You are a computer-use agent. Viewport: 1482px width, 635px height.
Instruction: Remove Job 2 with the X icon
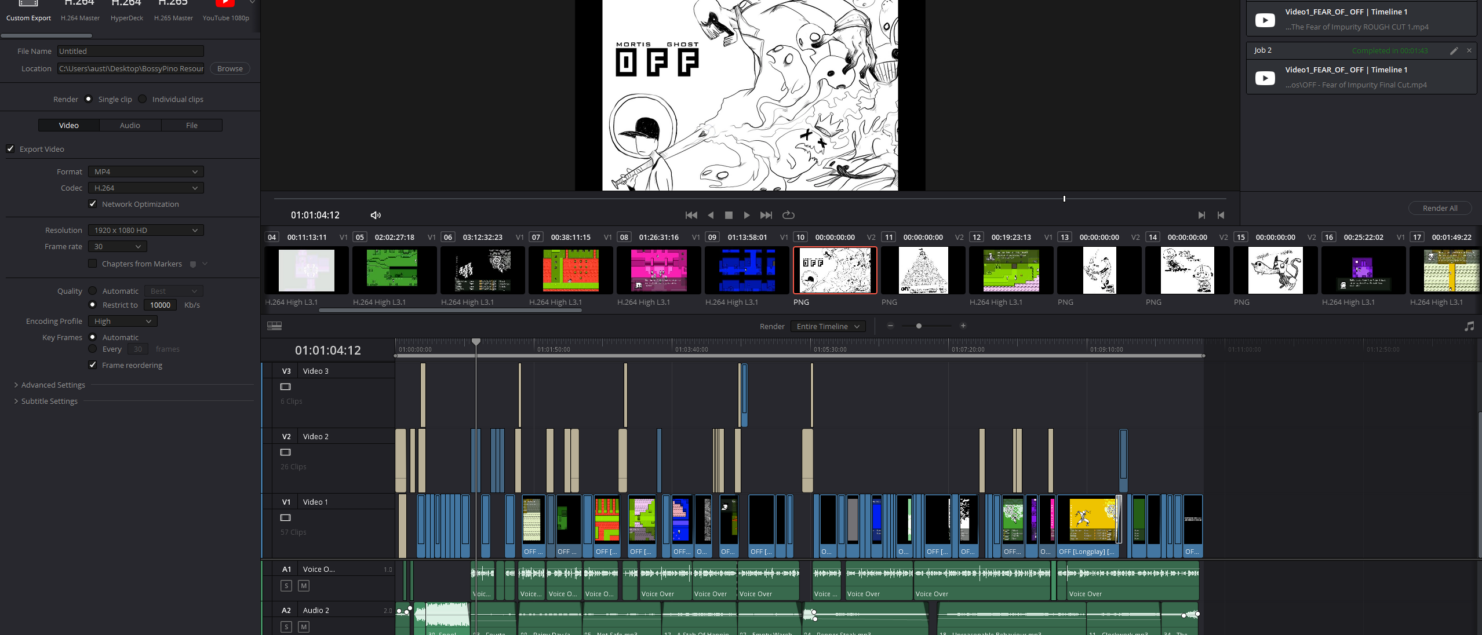pyautogui.click(x=1469, y=50)
